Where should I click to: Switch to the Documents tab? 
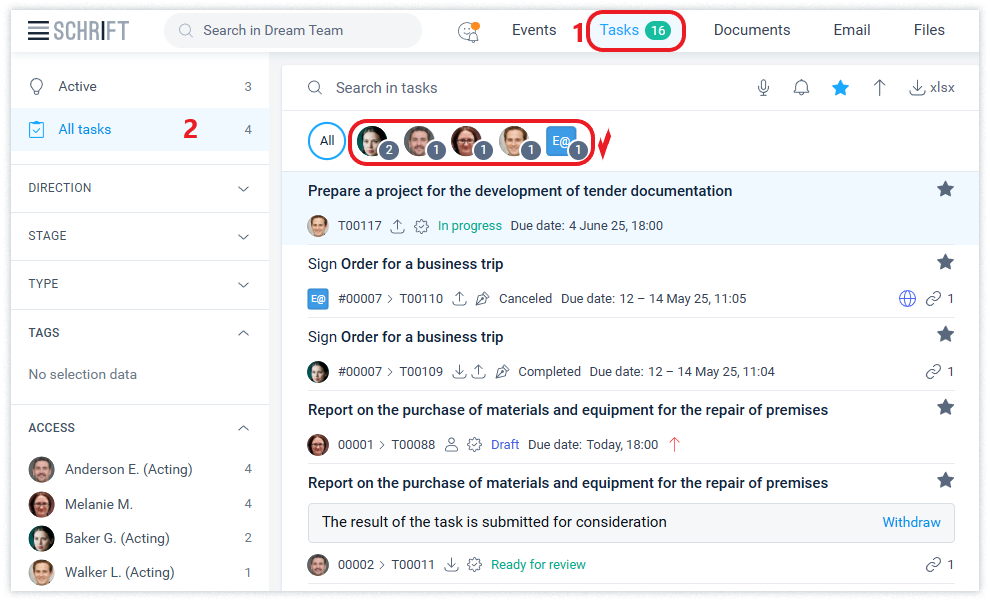point(751,30)
